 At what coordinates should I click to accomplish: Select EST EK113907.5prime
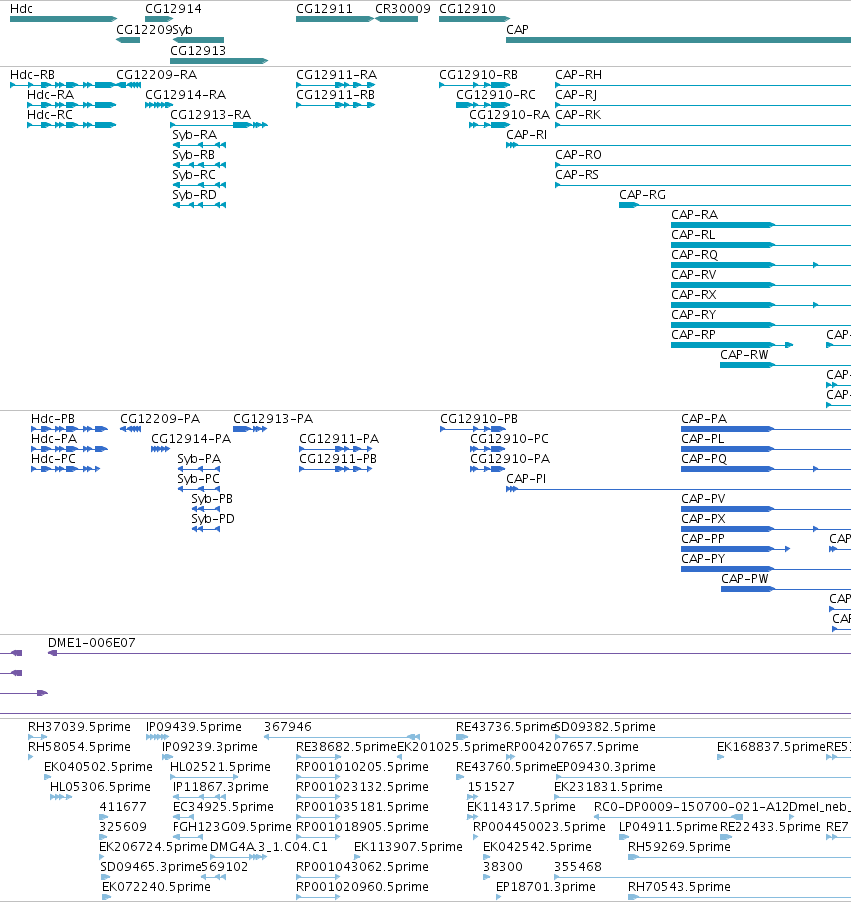tap(358, 857)
